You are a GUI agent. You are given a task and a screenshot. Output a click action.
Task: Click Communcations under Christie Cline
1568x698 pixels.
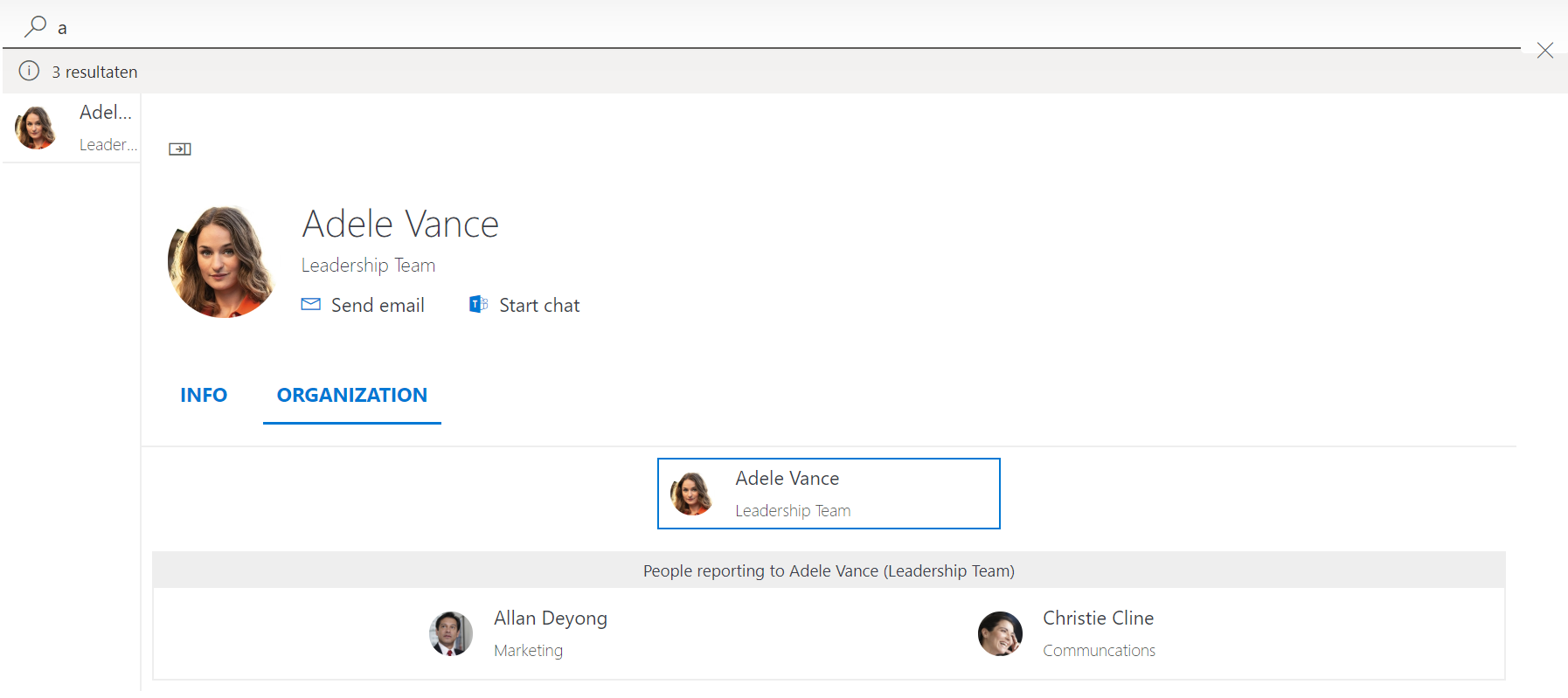(1099, 650)
